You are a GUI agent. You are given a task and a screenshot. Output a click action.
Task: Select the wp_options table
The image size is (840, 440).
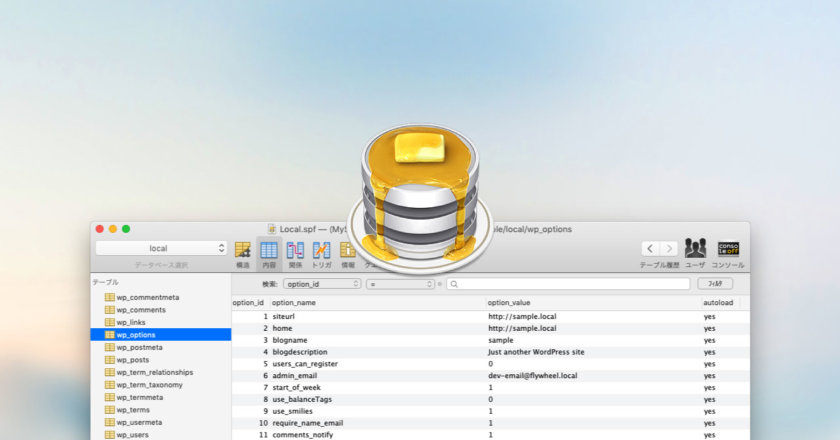click(x=161, y=334)
